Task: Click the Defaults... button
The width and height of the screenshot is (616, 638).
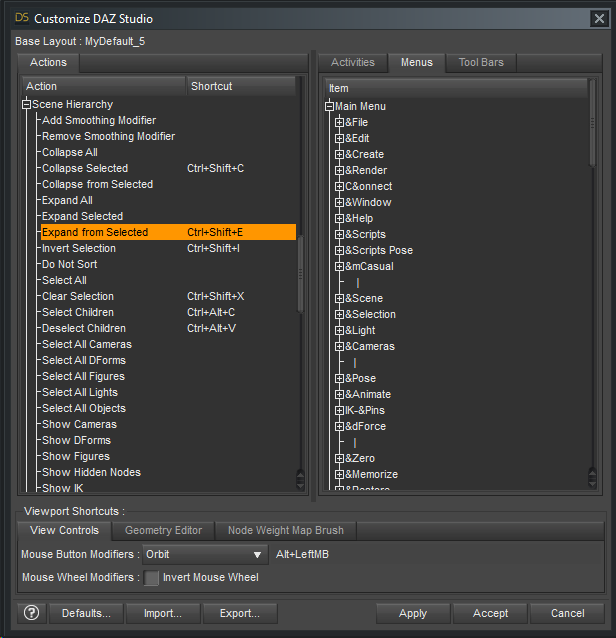Action: (x=86, y=614)
